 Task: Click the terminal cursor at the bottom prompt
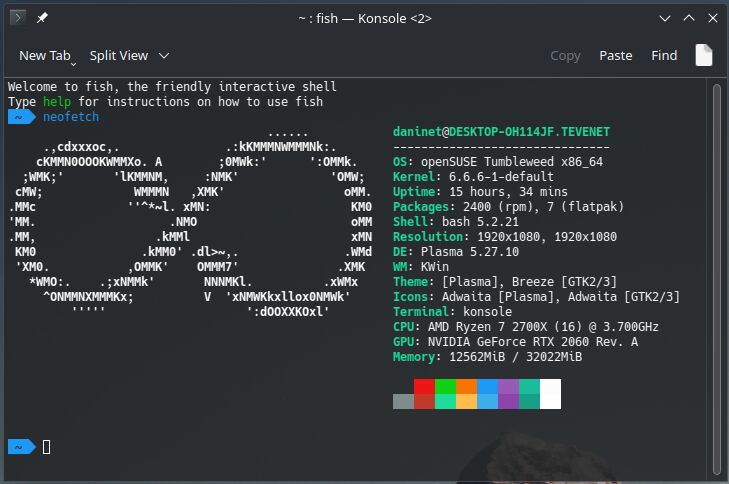(x=46, y=447)
